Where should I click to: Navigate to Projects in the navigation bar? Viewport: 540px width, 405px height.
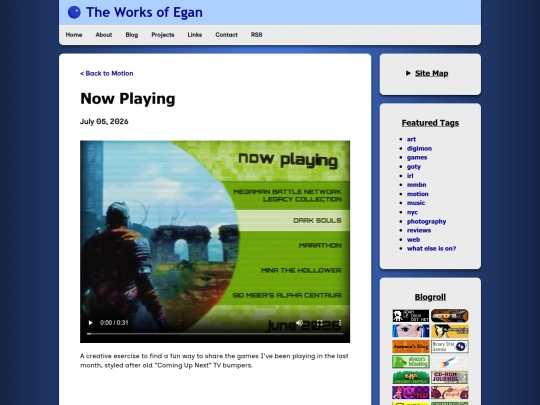tap(163, 35)
